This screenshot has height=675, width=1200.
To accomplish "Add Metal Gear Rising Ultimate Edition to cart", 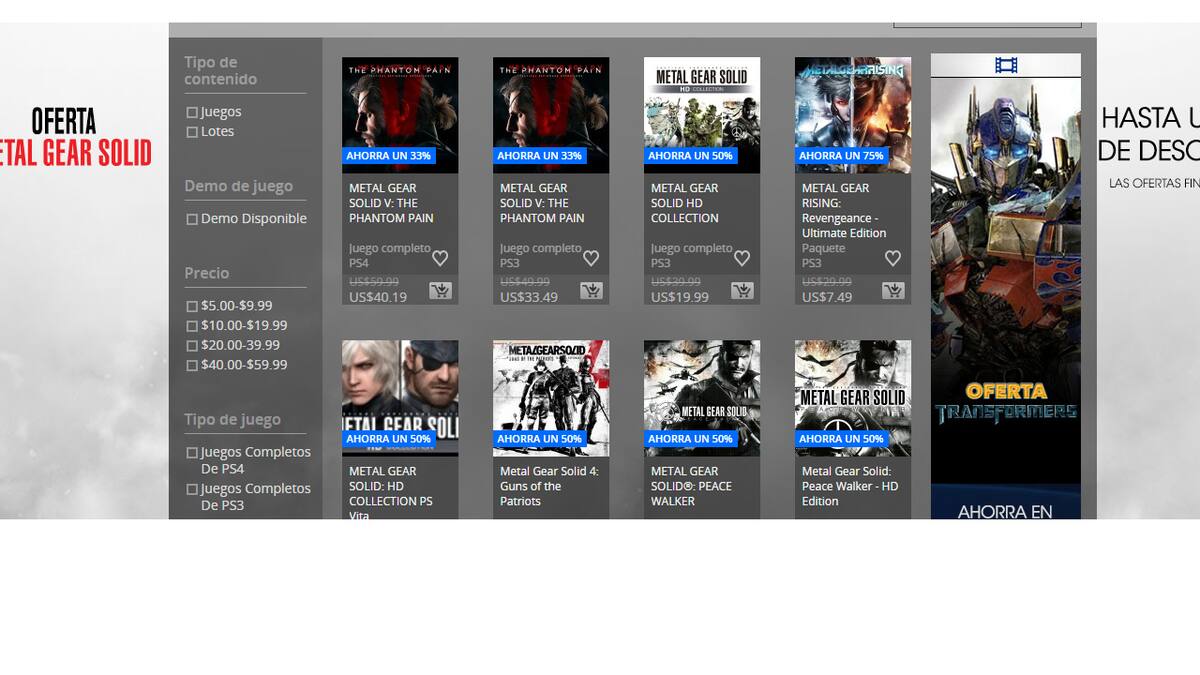I will pos(893,291).
